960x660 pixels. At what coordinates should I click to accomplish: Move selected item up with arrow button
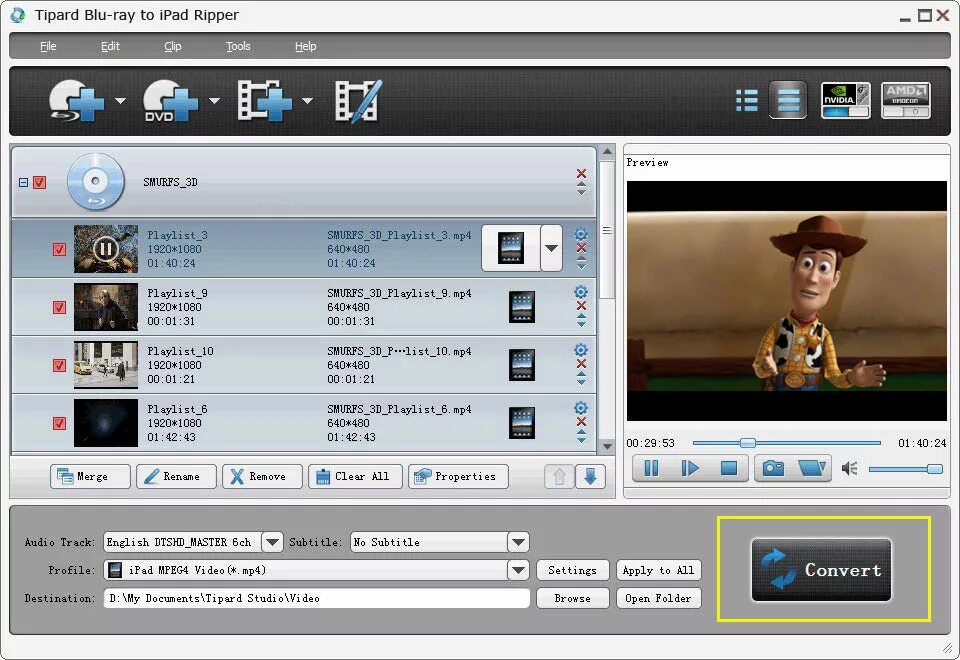[559, 476]
